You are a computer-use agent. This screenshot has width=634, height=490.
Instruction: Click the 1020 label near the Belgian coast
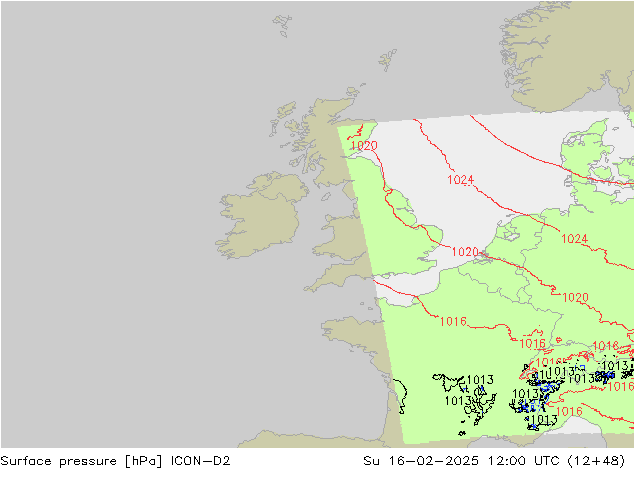(x=465, y=252)
